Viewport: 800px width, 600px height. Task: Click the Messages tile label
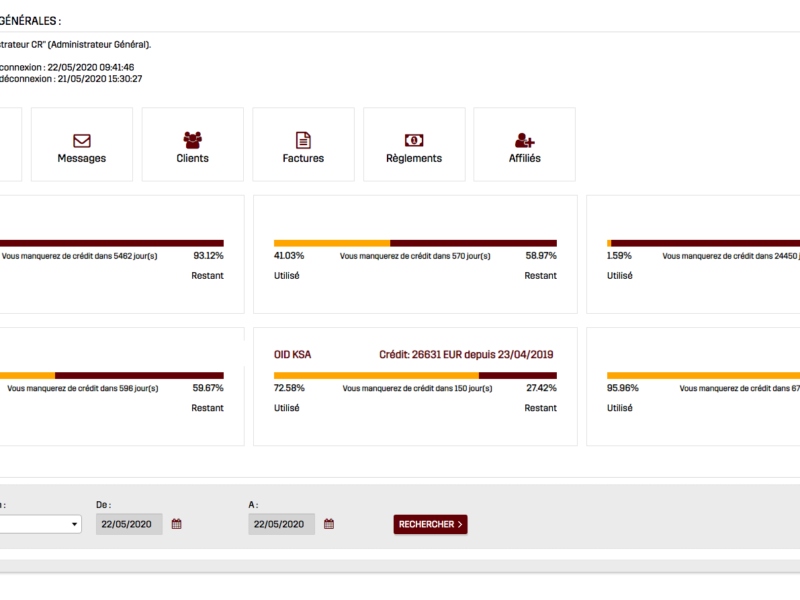point(82,158)
